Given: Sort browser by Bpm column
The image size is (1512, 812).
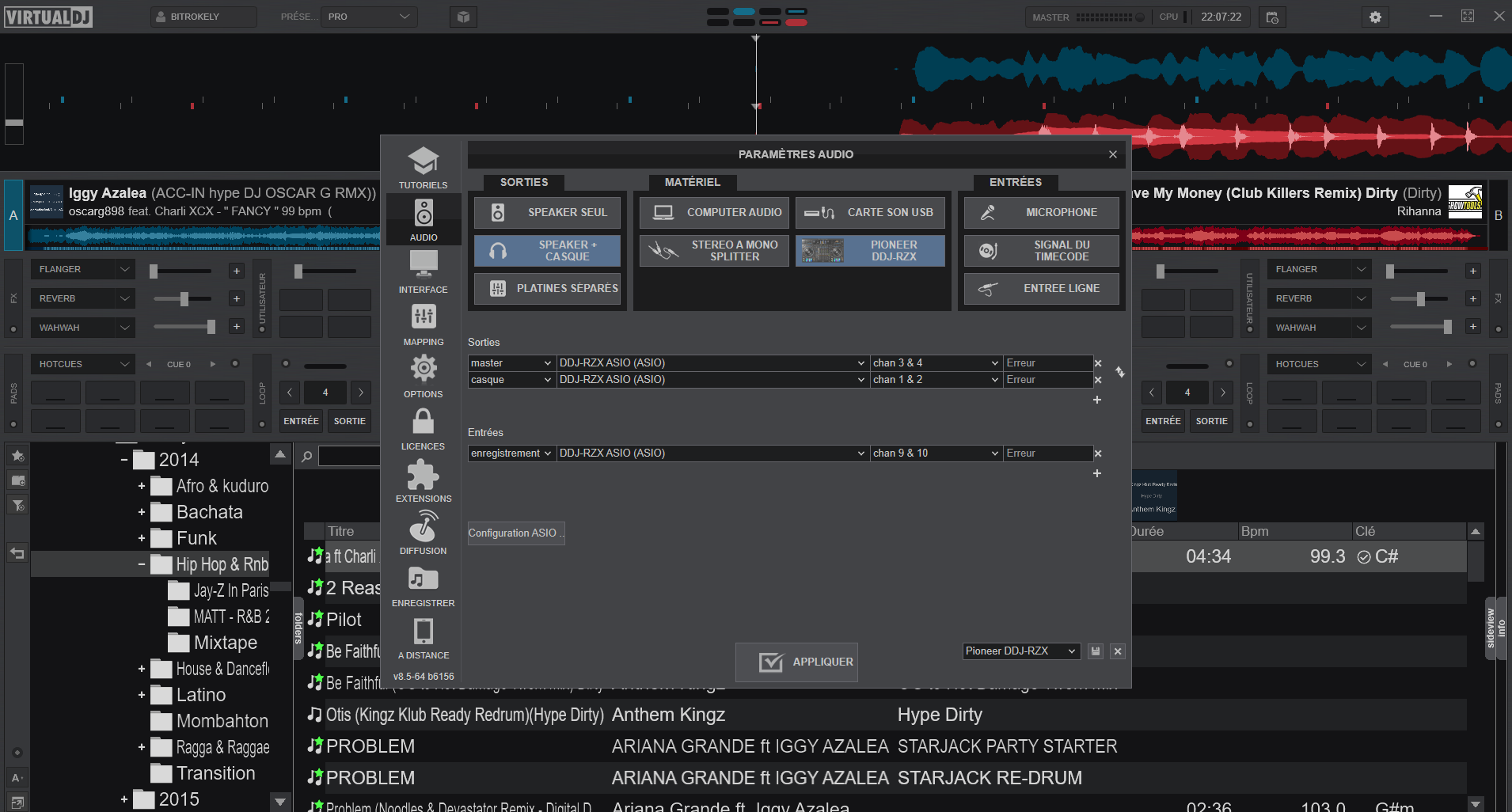Looking at the screenshot, I should [x=1294, y=531].
